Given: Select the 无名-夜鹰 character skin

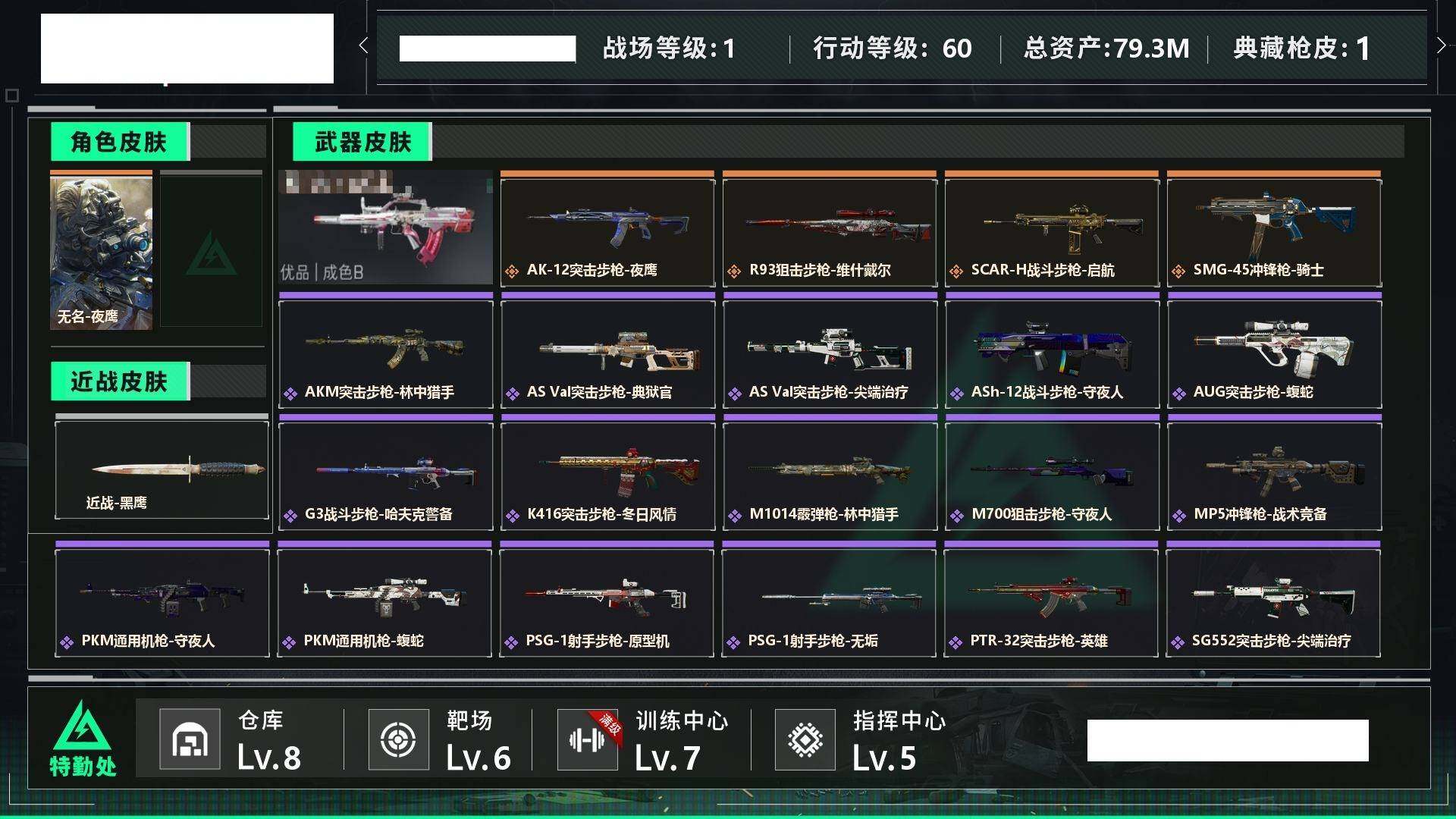Looking at the screenshot, I should pyautogui.click(x=101, y=250).
